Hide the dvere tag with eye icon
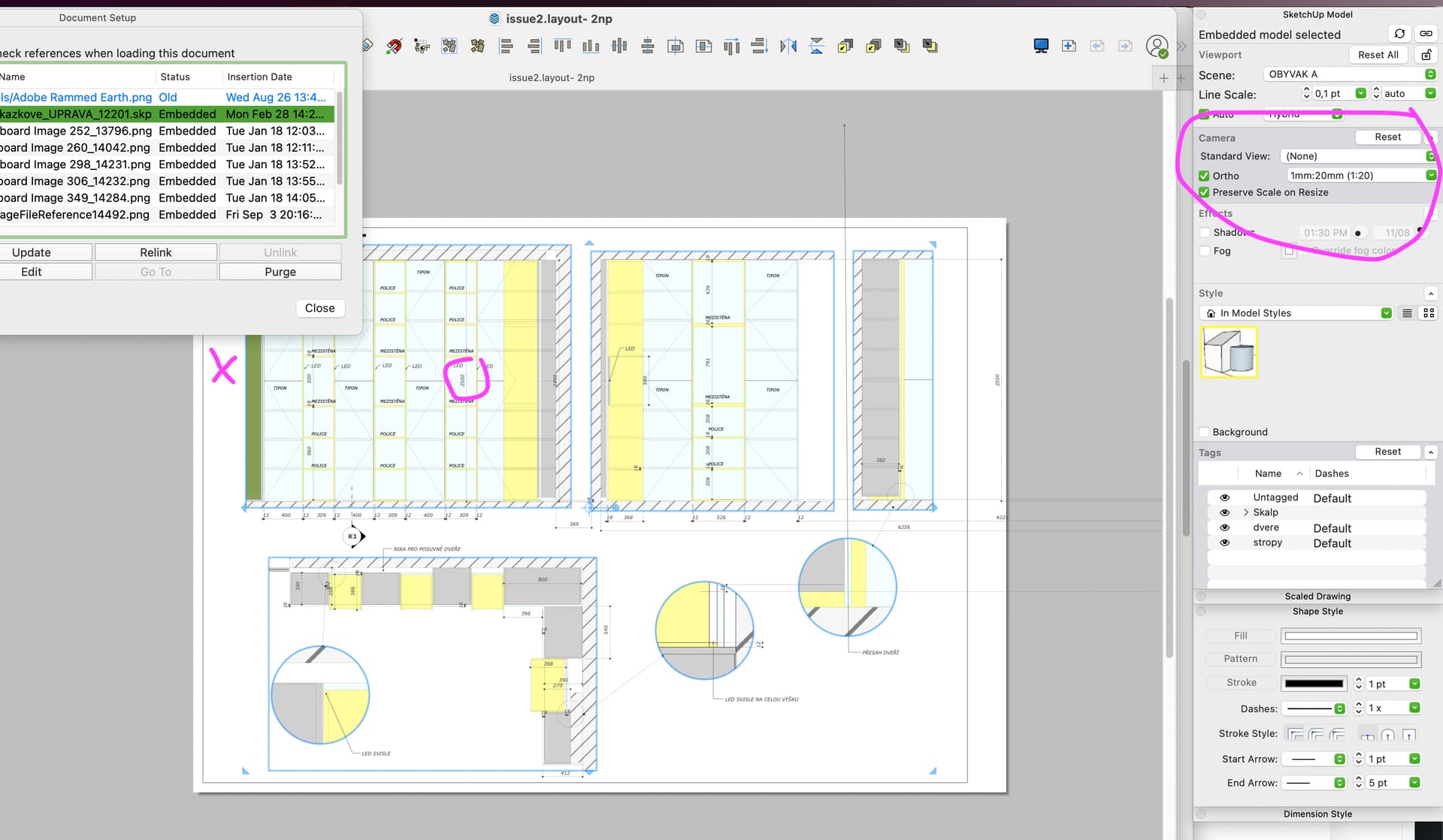The image size is (1443, 840). tap(1224, 527)
